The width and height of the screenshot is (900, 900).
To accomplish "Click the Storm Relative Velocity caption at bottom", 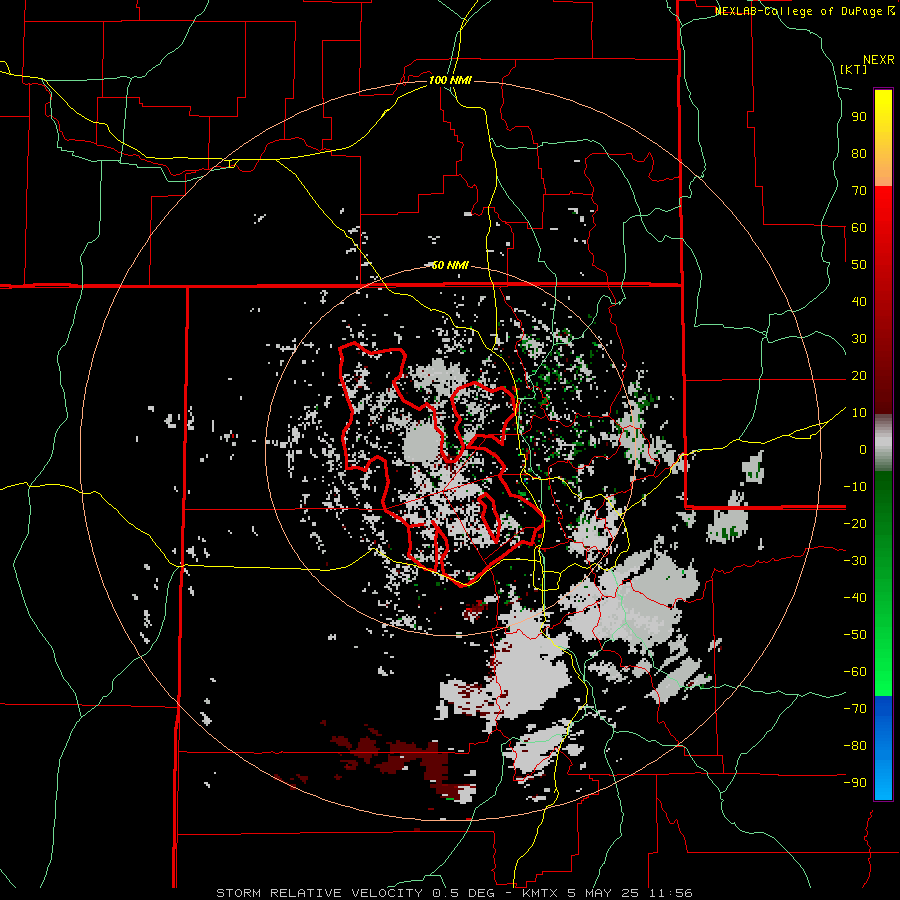I will click(x=454, y=893).
